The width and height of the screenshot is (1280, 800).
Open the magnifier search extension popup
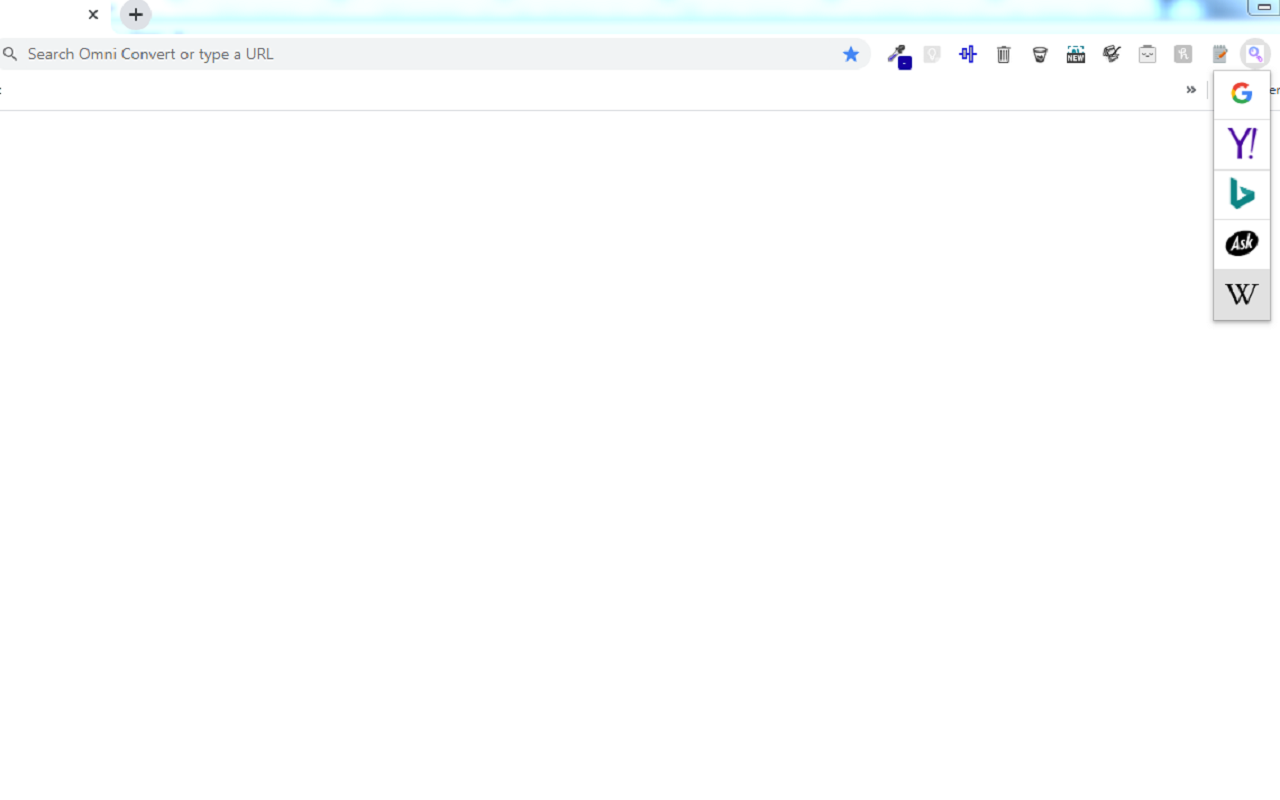(x=1254, y=54)
